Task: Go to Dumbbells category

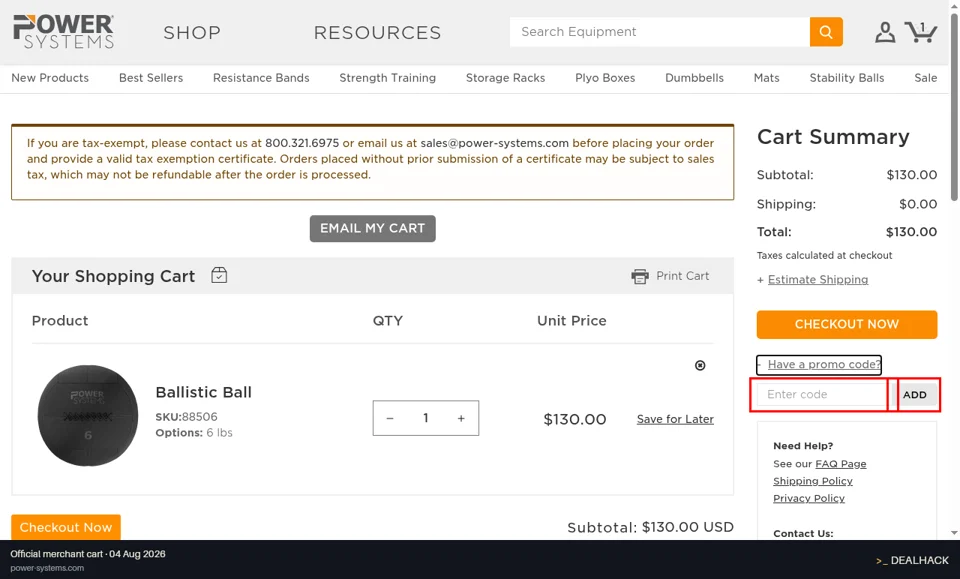Action: (694, 78)
